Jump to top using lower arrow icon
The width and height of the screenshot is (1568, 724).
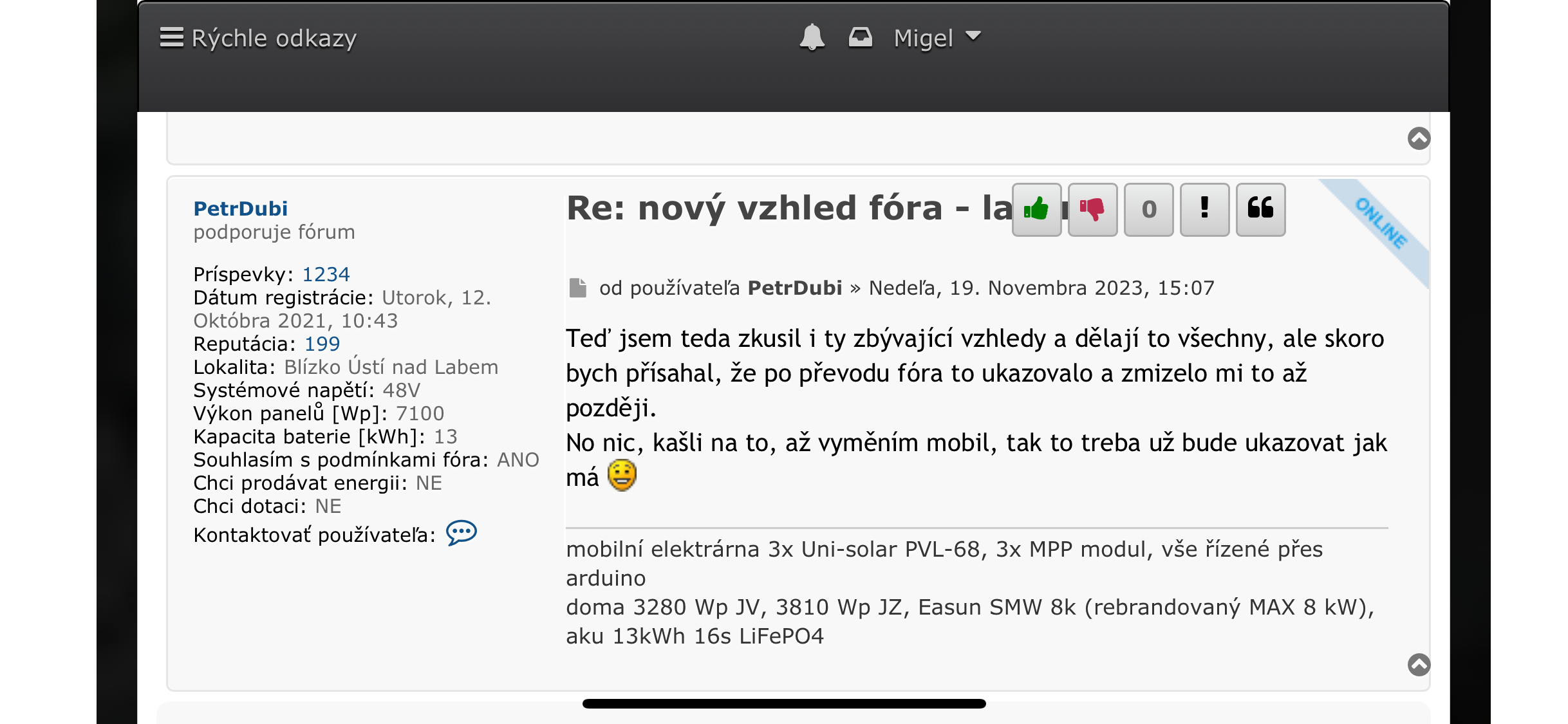click(1419, 664)
